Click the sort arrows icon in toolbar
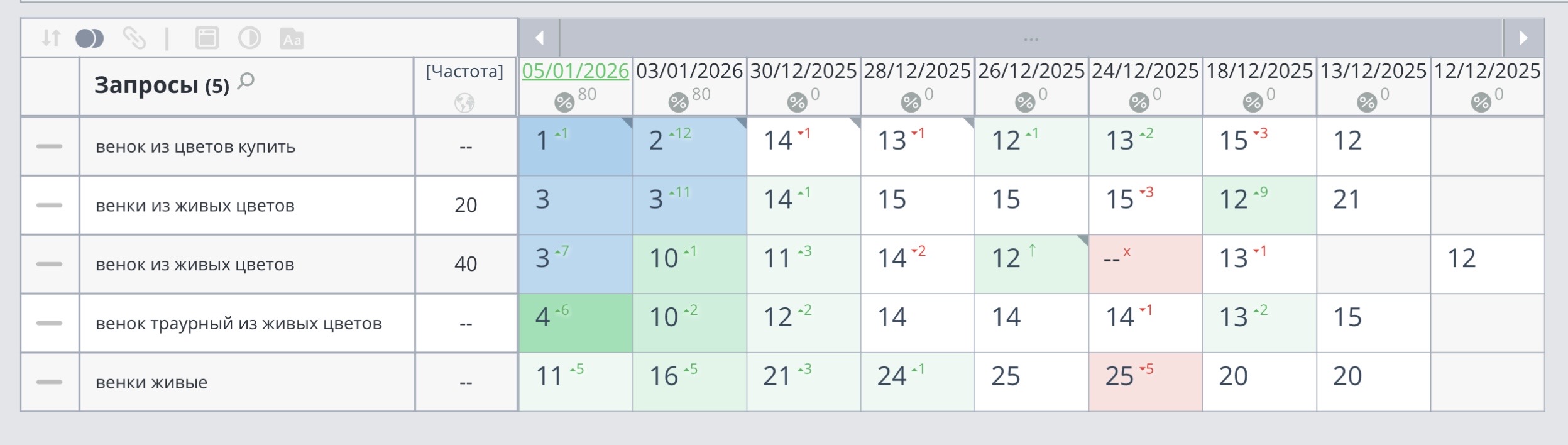The height and width of the screenshot is (445, 1568). coord(50,38)
